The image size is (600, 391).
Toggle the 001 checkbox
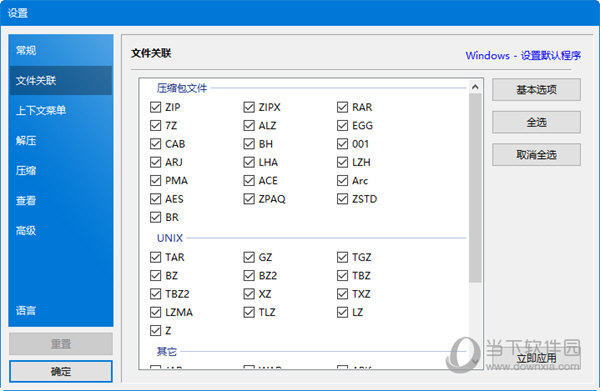(342, 144)
